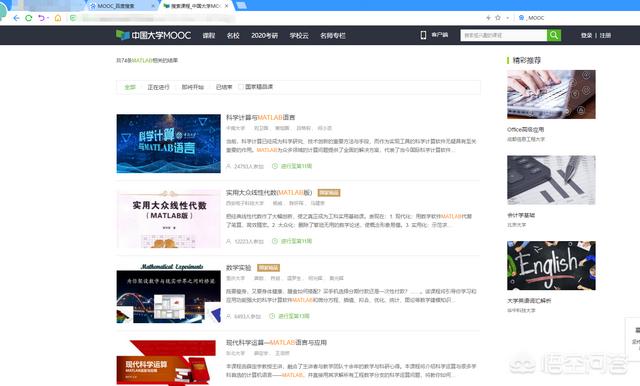Open the 实用大众线性代数 course thumbnail
The height and width of the screenshot is (386, 640).
(x=169, y=219)
